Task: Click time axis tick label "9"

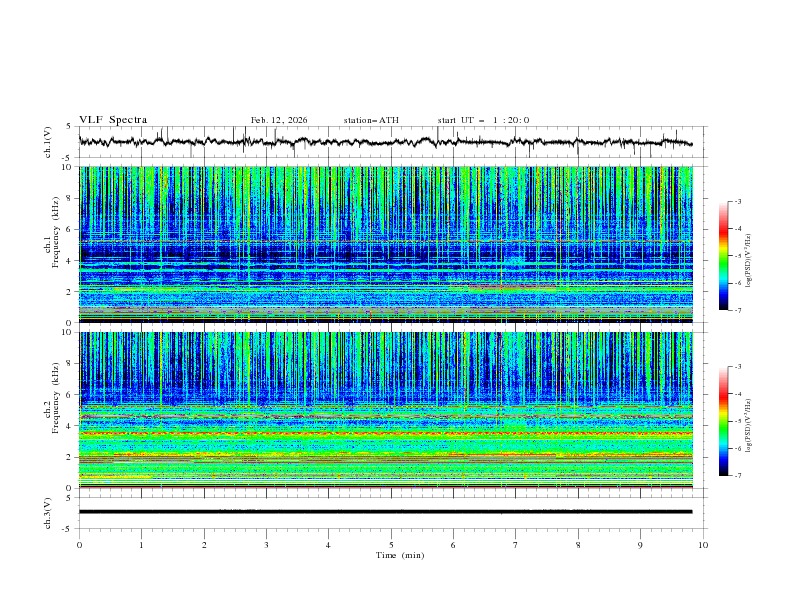Action: [x=640, y=545]
